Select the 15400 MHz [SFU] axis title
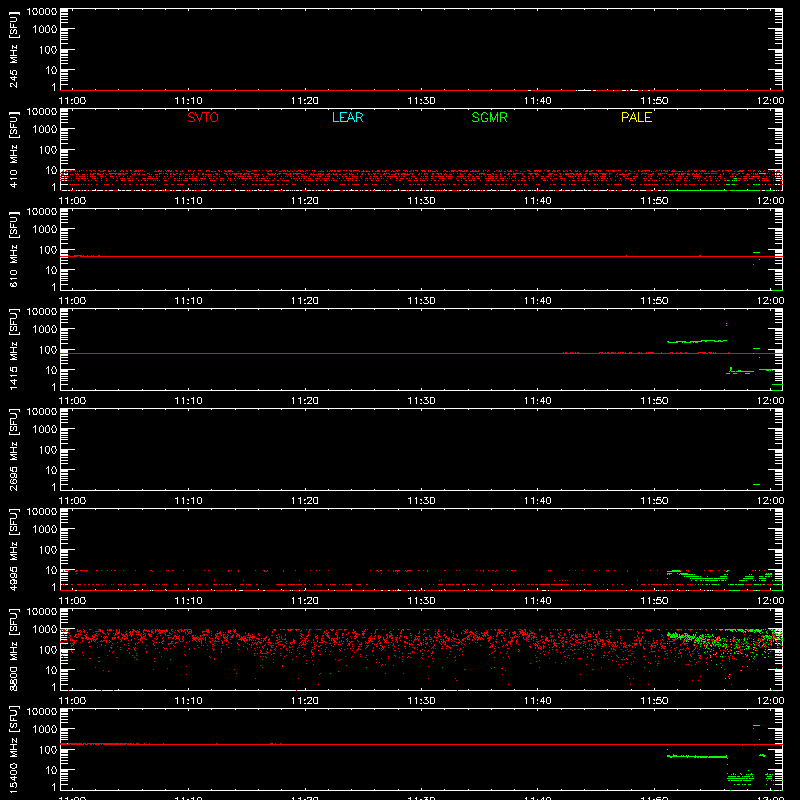 click(13, 749)
